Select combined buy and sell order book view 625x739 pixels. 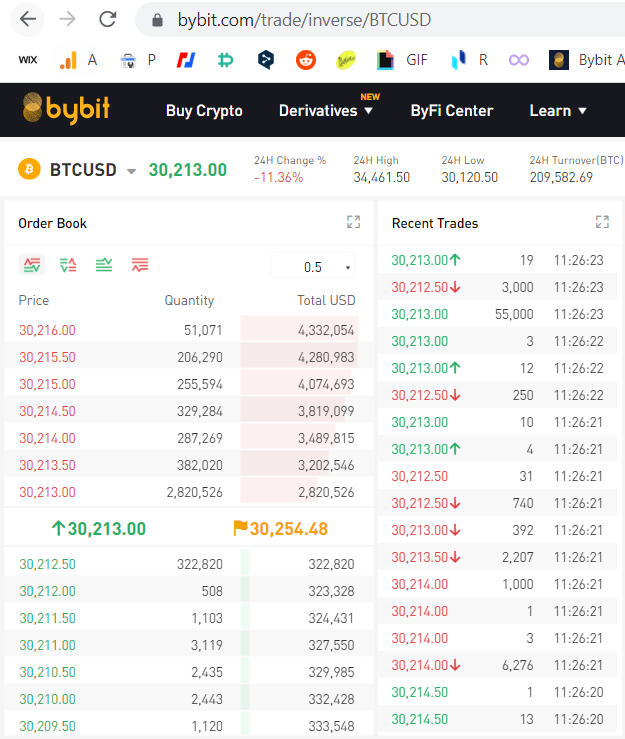click(x=32, y=264)
